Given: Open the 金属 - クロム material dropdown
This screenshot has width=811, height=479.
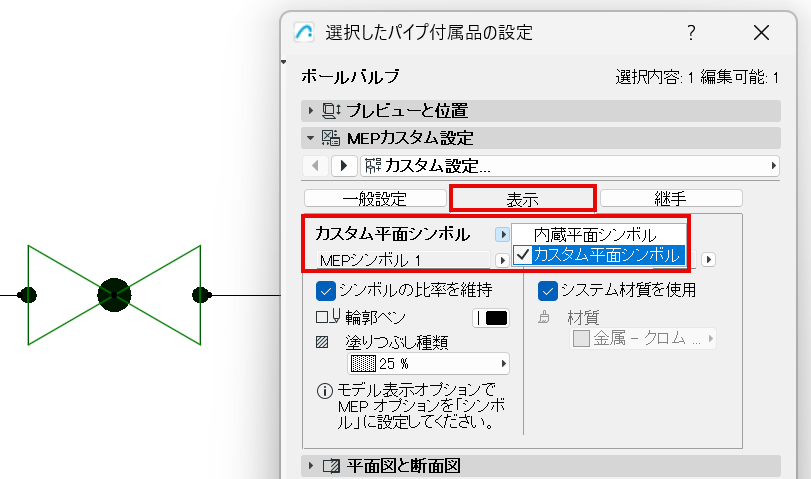Looking at the screenshot, I should [x=643, y=339].
